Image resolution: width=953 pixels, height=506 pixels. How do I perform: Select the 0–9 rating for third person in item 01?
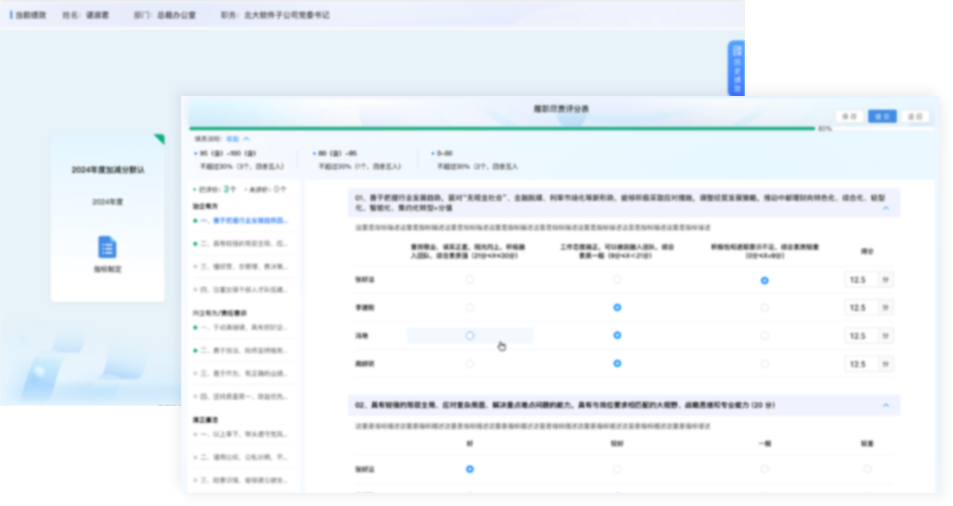point(765,335)
